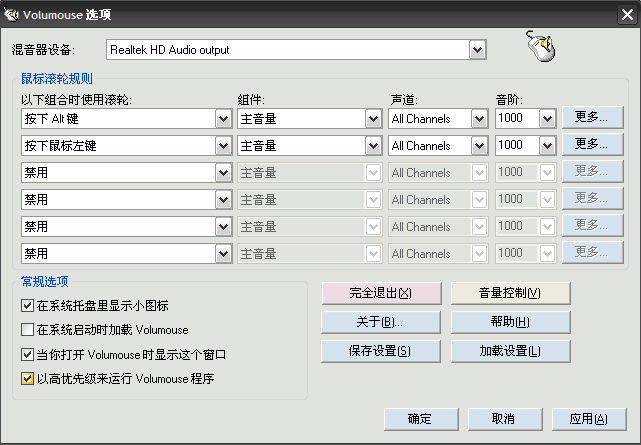
Task: Open 主音量 component dropdown in 鼠标左键 row
Action: click(373, 146)
